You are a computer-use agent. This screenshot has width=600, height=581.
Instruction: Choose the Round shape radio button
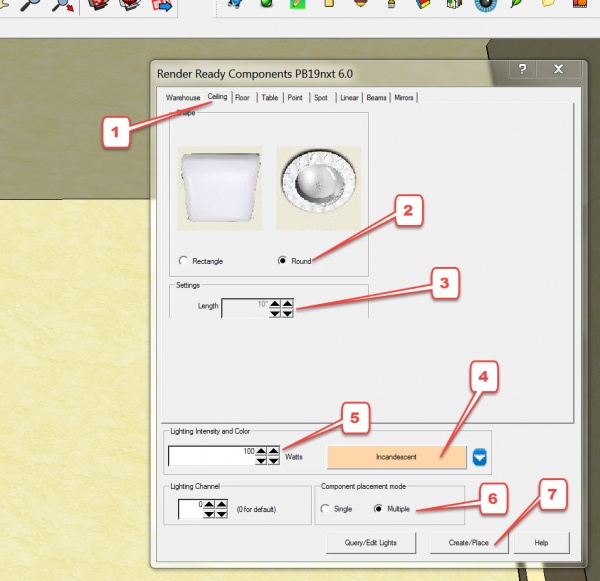[282, 261]
